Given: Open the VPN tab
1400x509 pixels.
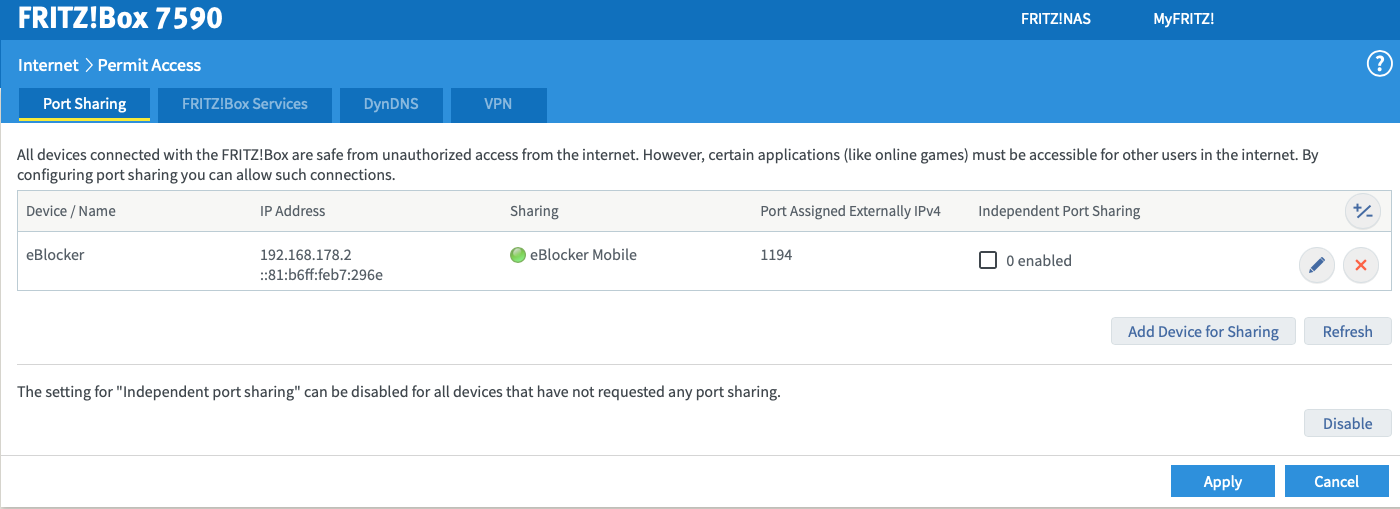Looking at the screenshot, I should pos(498,104).
